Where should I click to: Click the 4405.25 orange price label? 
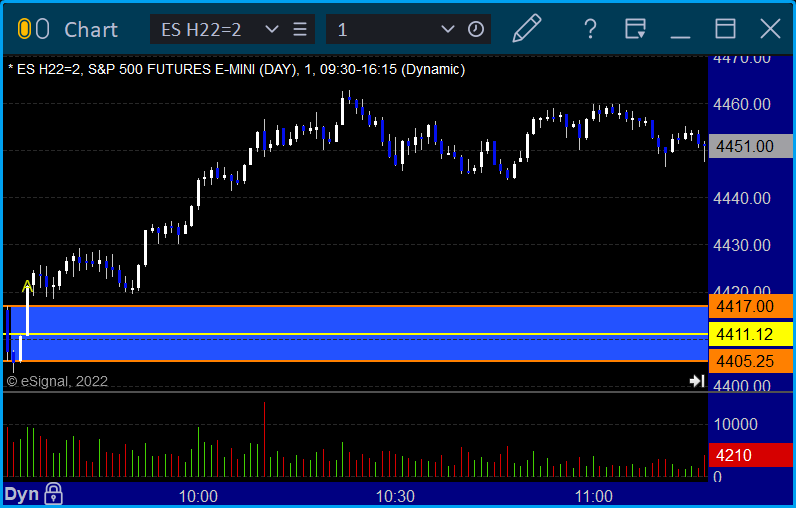[751, 361]
